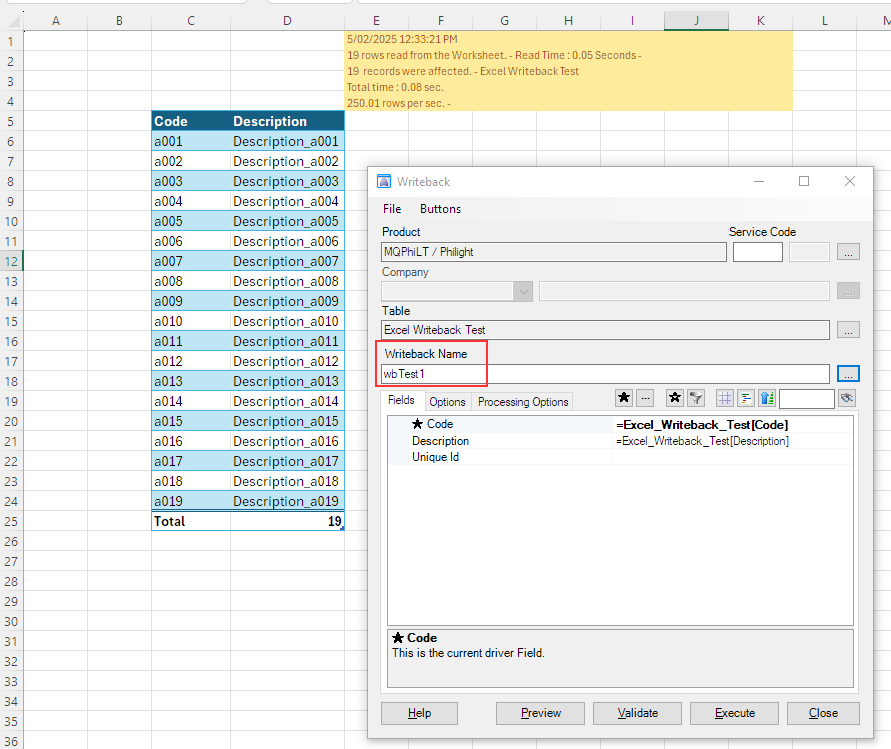This screenshot has width=891, height=749.
Task: Click the Close button at dialog bottom
Action: click(x=823, y=713)
